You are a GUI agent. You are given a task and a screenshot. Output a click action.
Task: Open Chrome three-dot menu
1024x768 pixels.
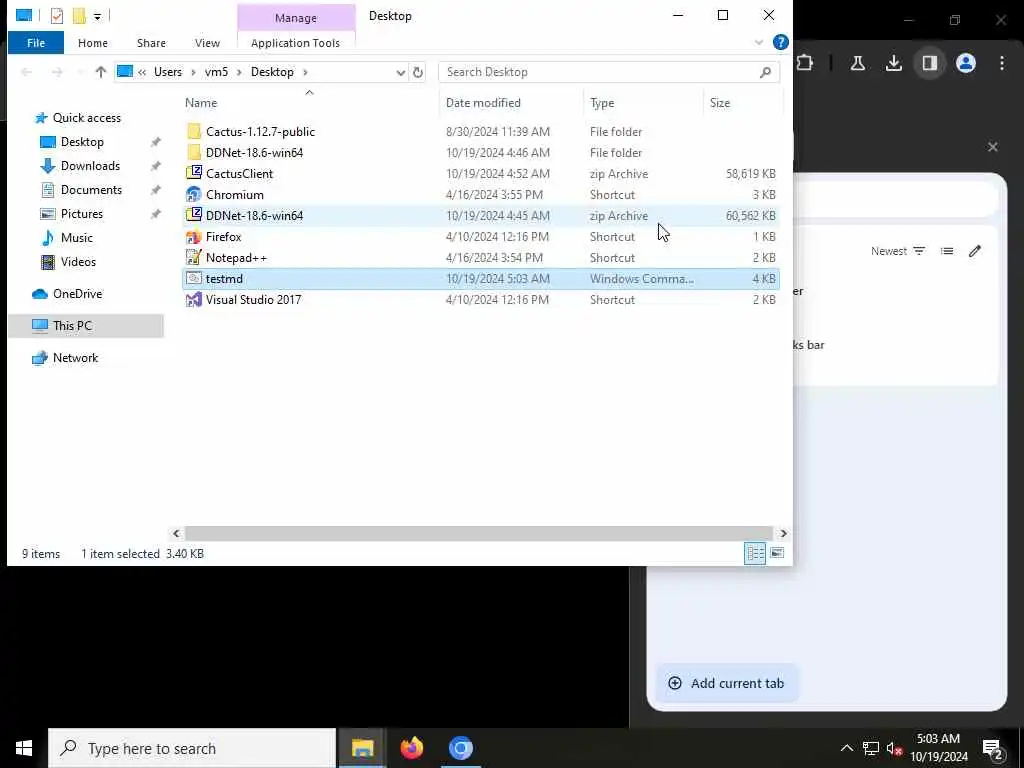coord(1002,63)
